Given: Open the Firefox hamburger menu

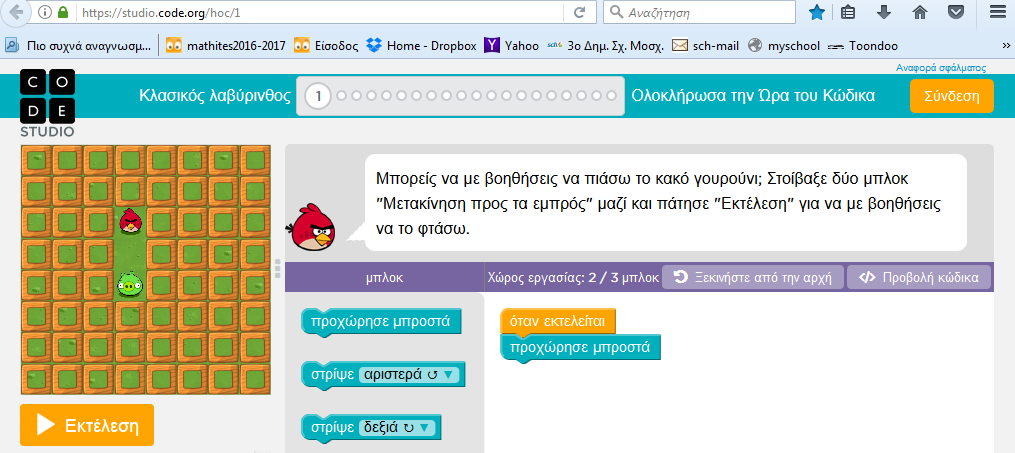Looking at the screenshot, I should point(997,13).
